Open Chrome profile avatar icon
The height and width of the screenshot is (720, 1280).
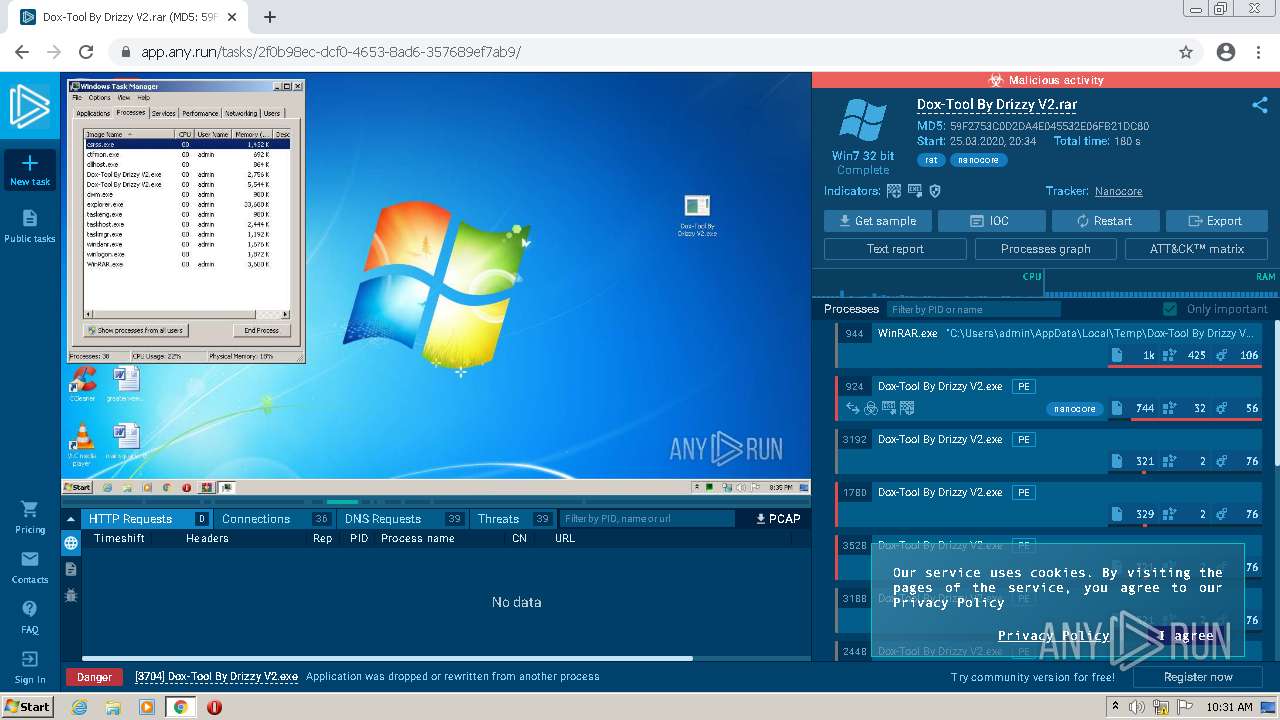click(1226, 52)
